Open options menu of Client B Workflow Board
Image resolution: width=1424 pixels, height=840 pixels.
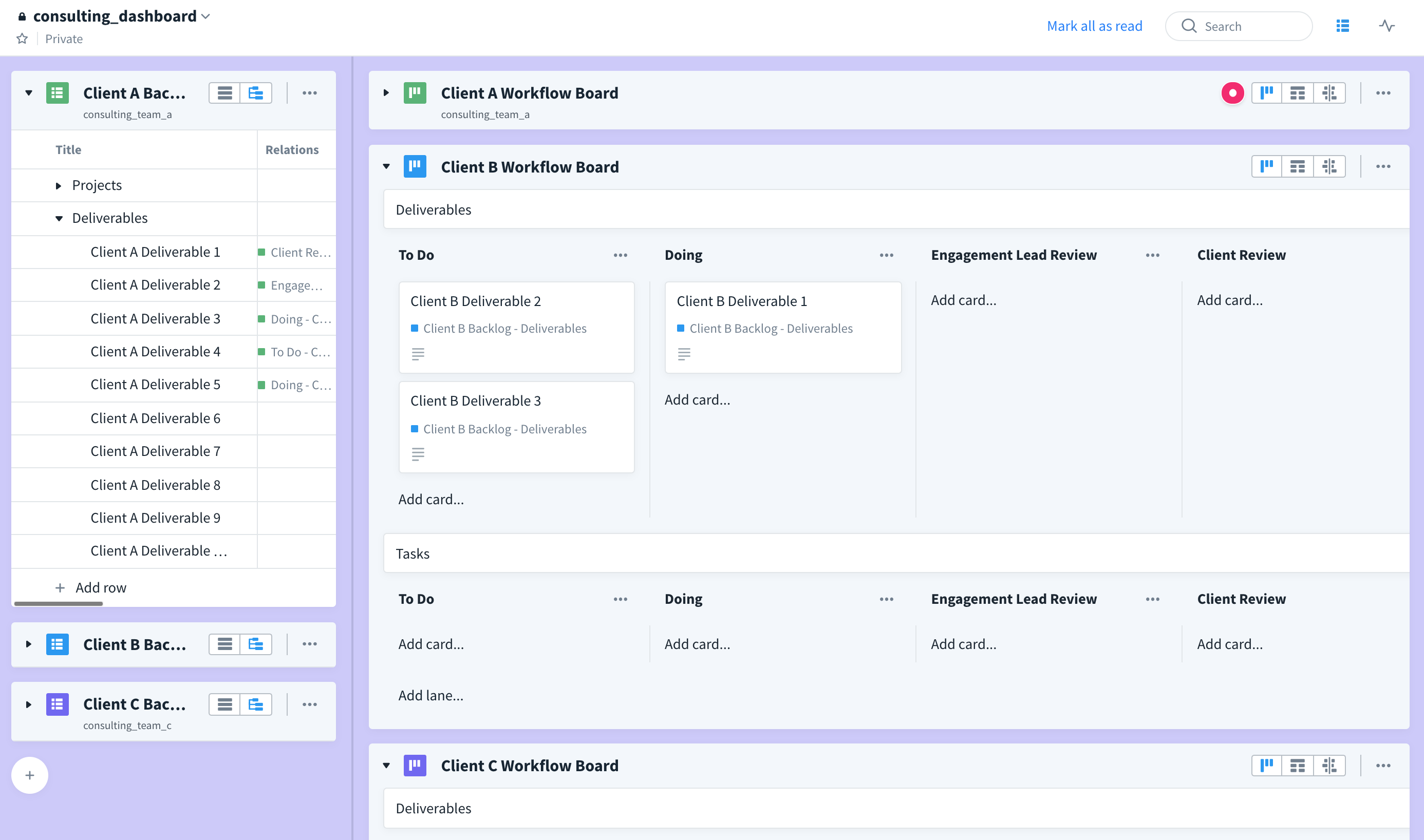[x=1383, y=166]
